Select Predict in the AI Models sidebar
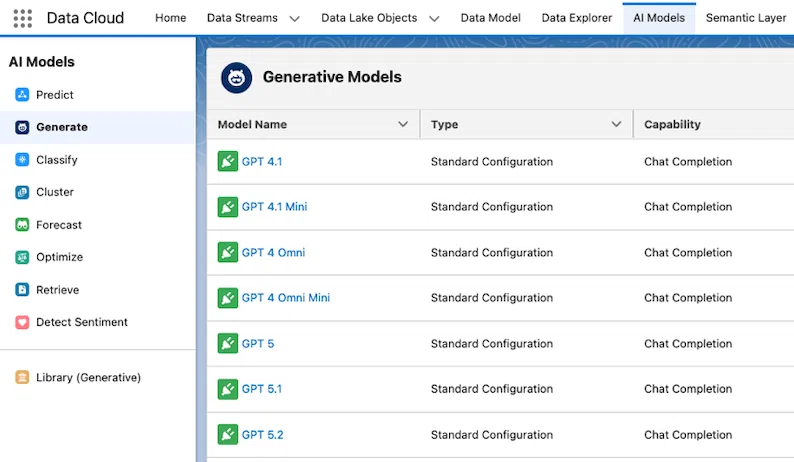 click(97, 95)
